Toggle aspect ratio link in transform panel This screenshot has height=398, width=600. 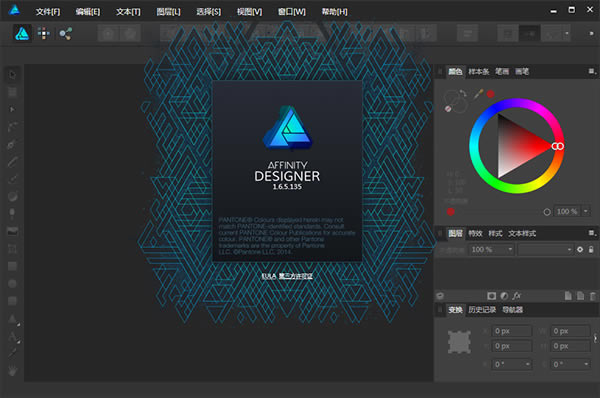click(x=595, y=338)
